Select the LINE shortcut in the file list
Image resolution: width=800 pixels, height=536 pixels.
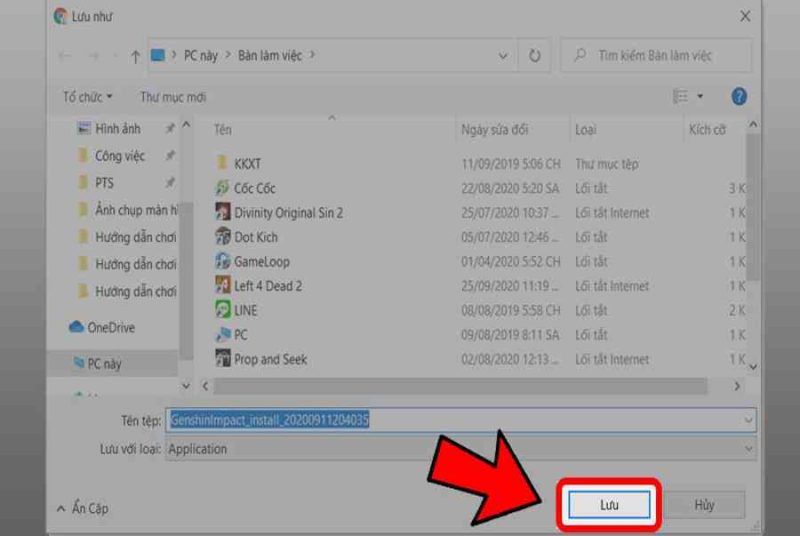click(245, 310)
